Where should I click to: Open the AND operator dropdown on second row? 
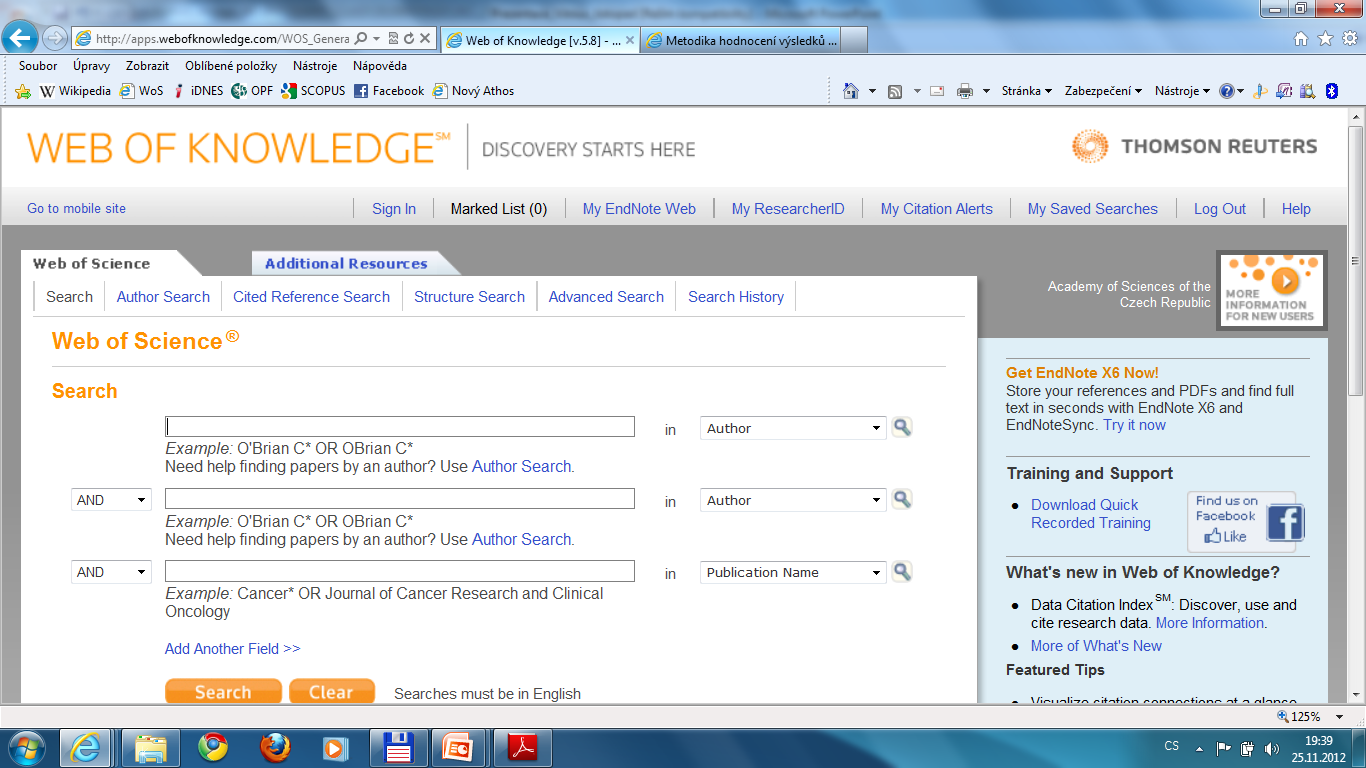(x=111, y=500)
